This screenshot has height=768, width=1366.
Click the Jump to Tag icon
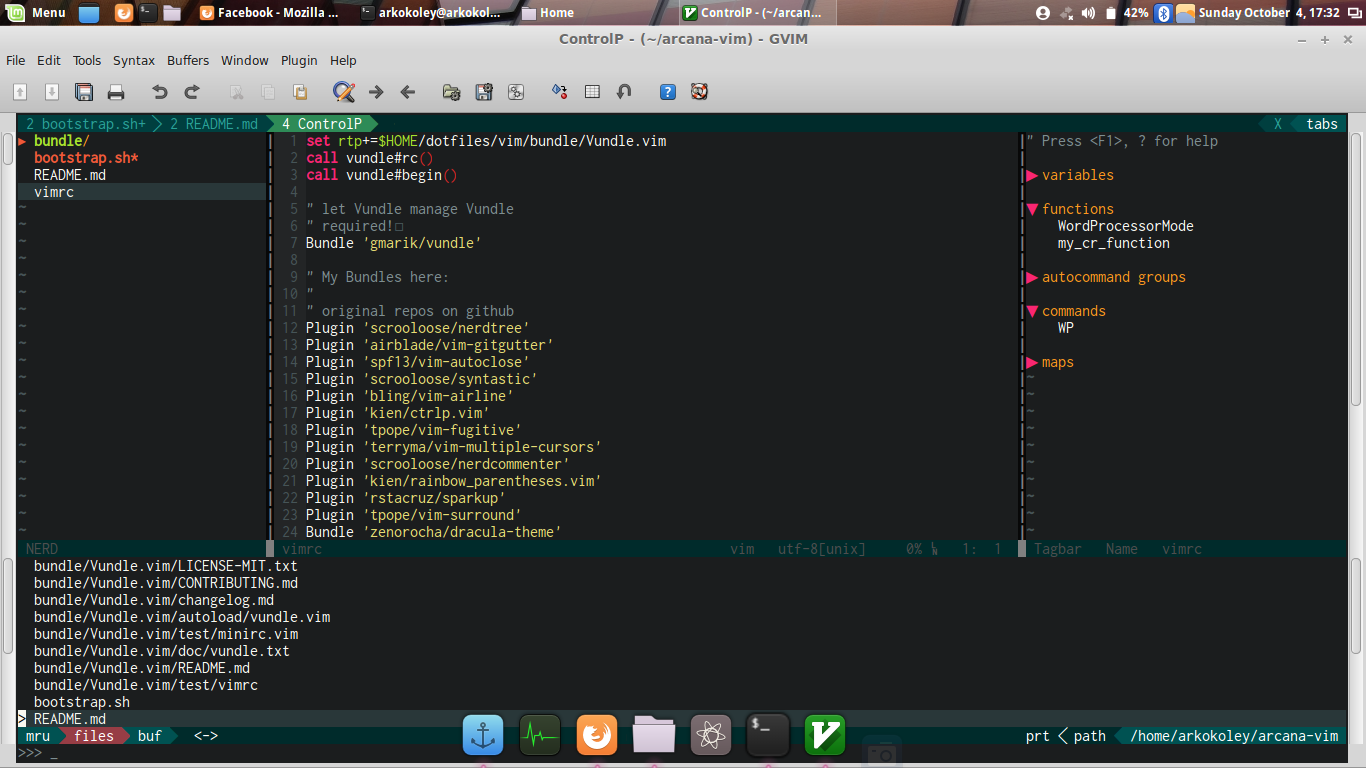coord(624,92)
